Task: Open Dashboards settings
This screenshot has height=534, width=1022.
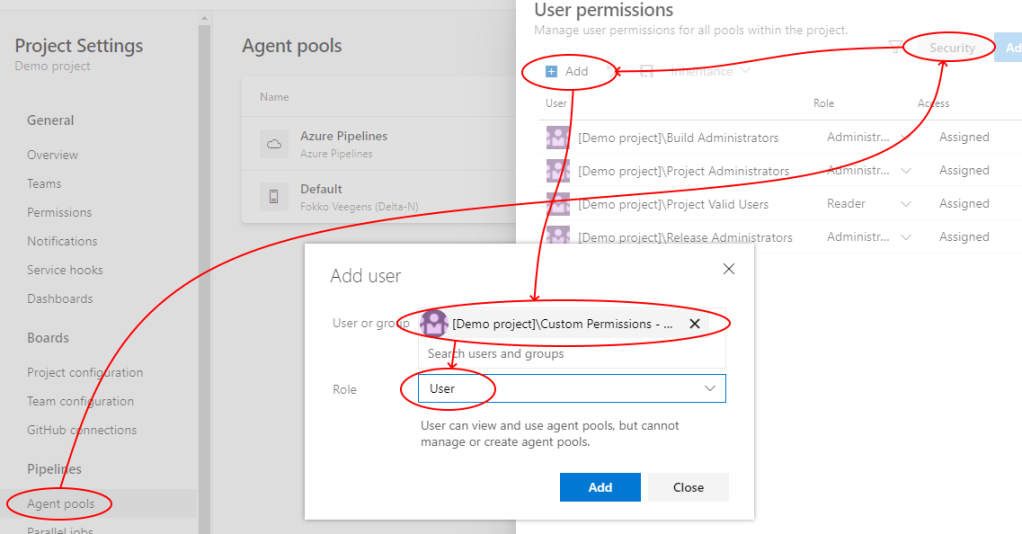Action: [59, 298]
